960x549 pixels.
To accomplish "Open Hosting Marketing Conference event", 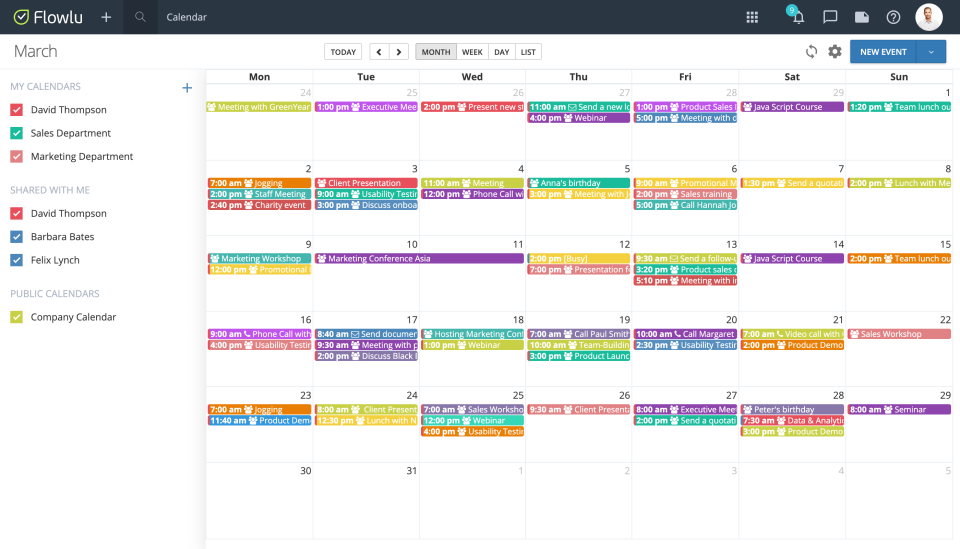I will coord(473,334).
